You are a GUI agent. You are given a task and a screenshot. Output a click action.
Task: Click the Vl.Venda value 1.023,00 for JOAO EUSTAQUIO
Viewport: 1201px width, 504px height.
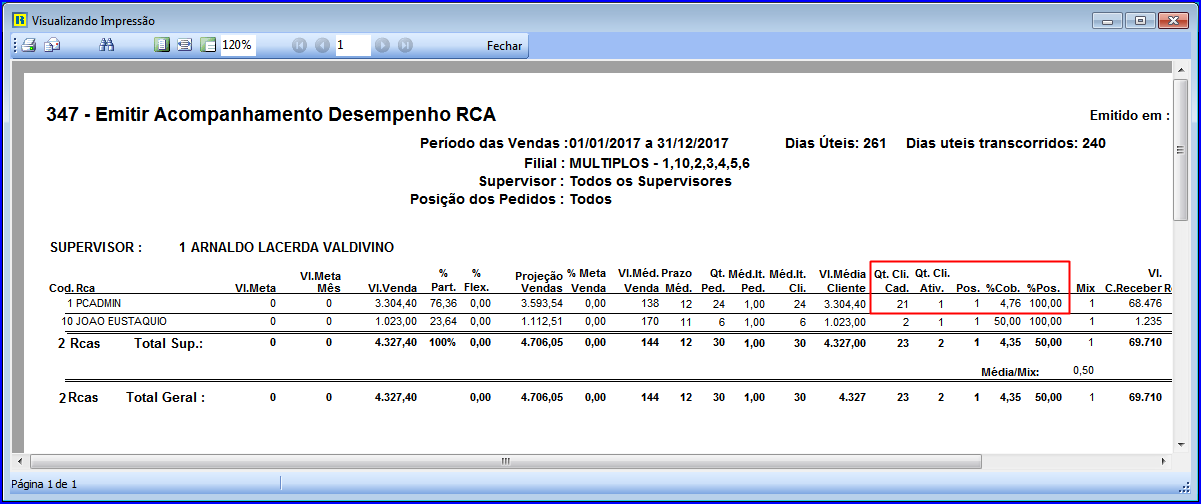[396, 322]
